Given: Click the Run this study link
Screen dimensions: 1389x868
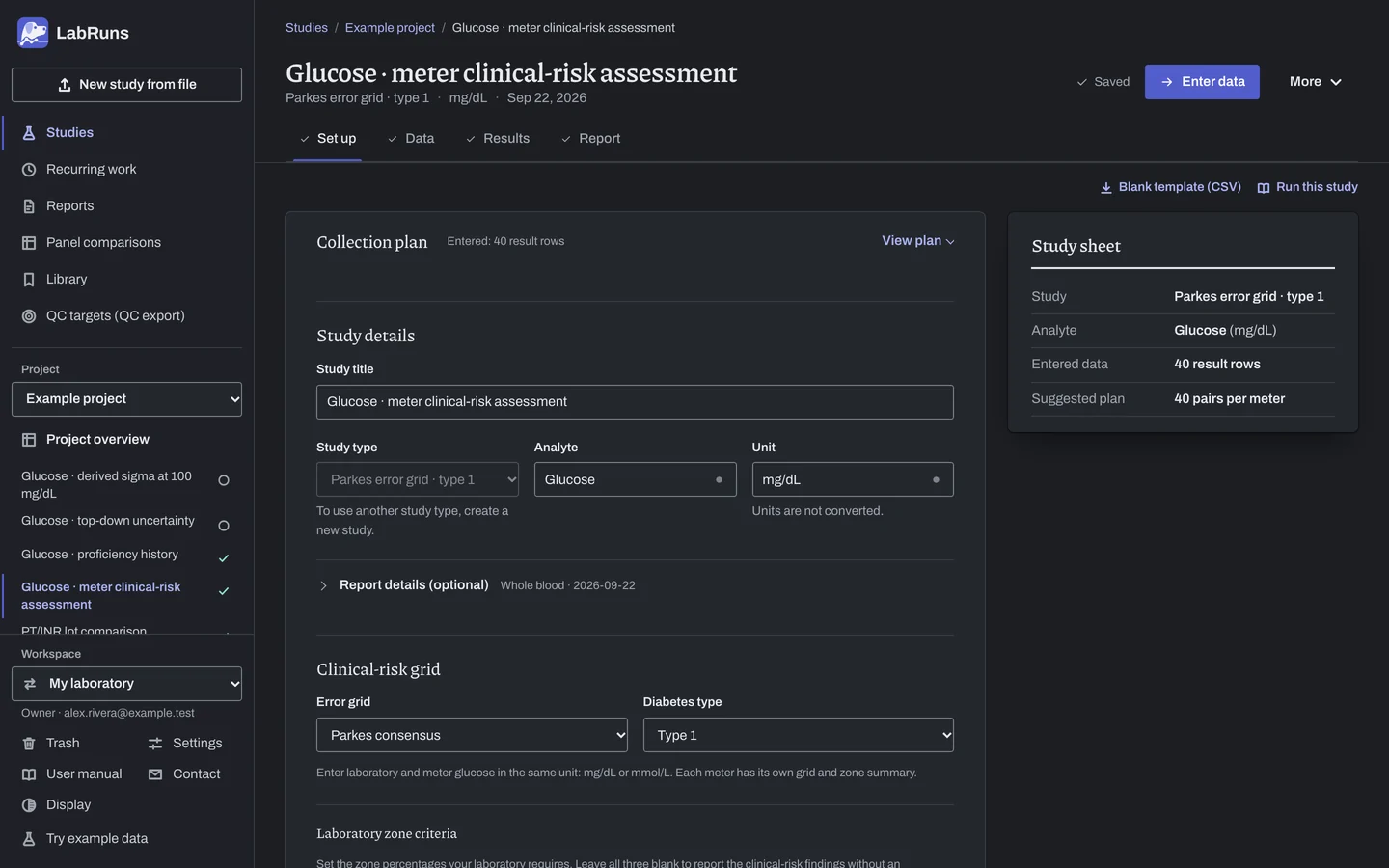Looking at the screenshot, I should 1307,187.
